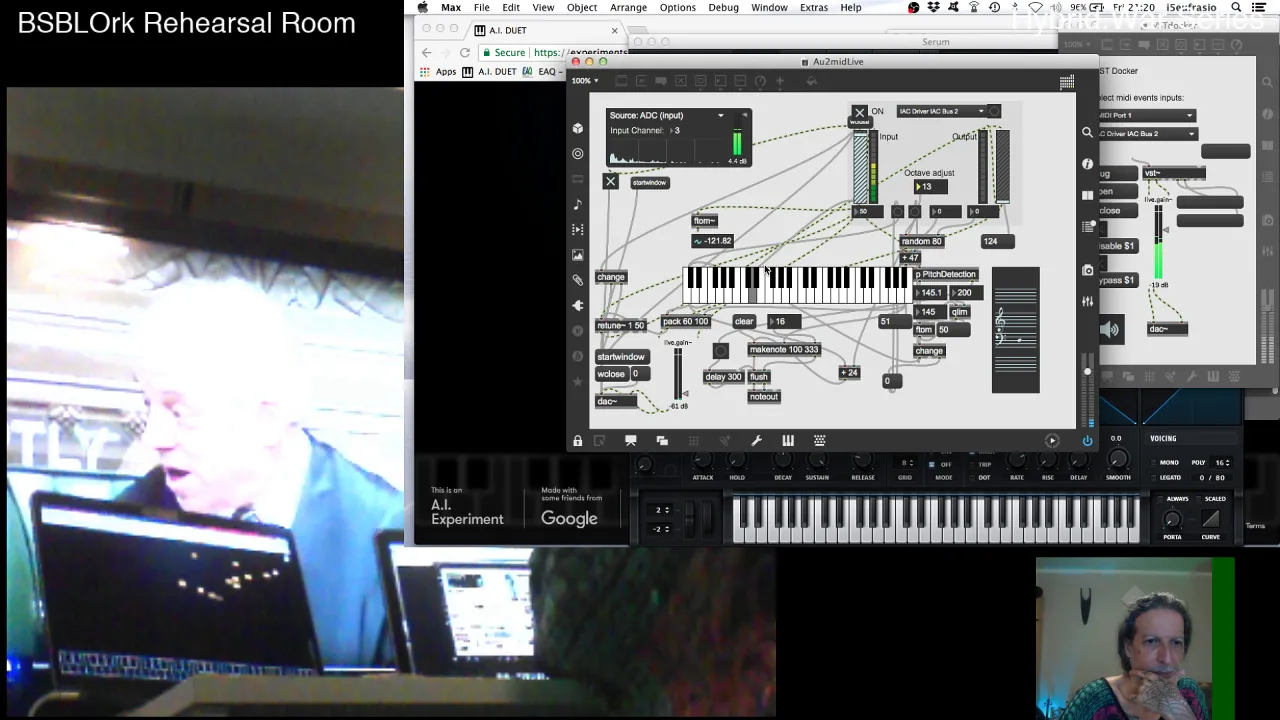Open Spotlight search in menu bar
This screenshot has width=1280, height=720.
1236,7
